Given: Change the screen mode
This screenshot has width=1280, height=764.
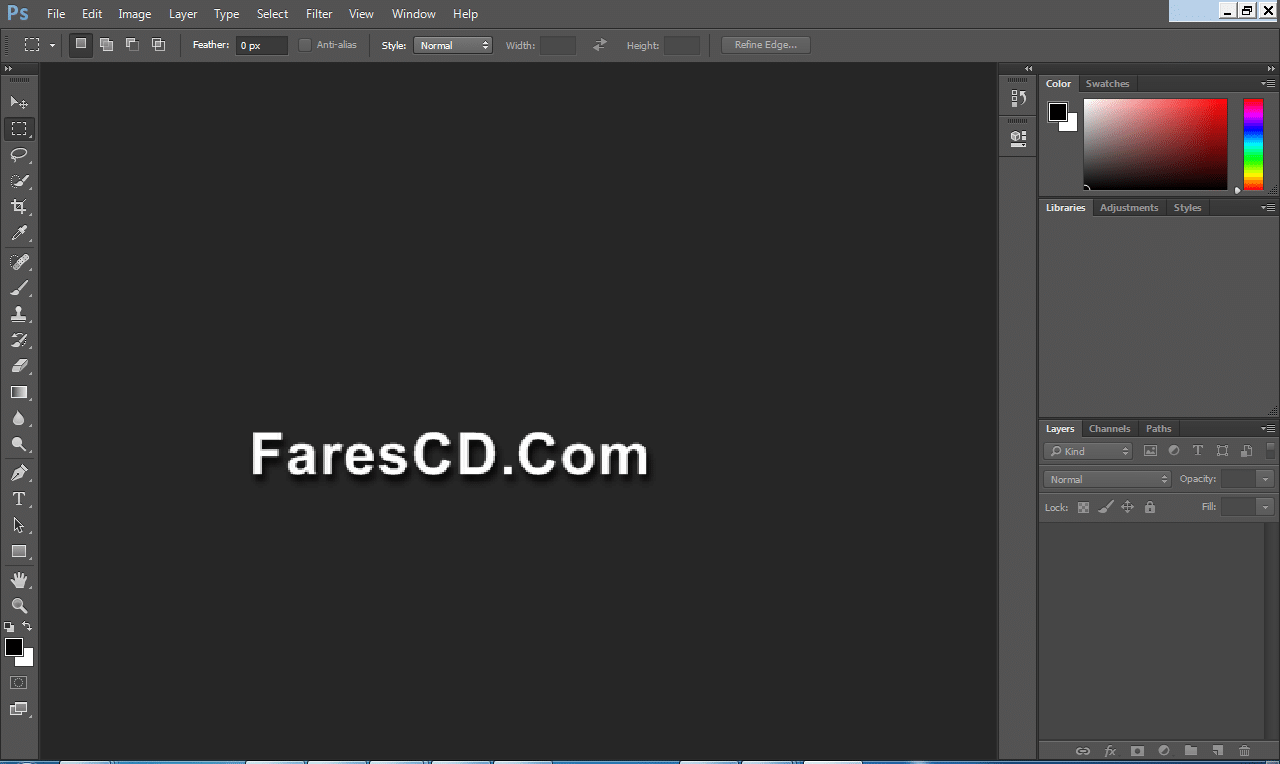Looking at the screenshot, I should click(x=19, y=709).
